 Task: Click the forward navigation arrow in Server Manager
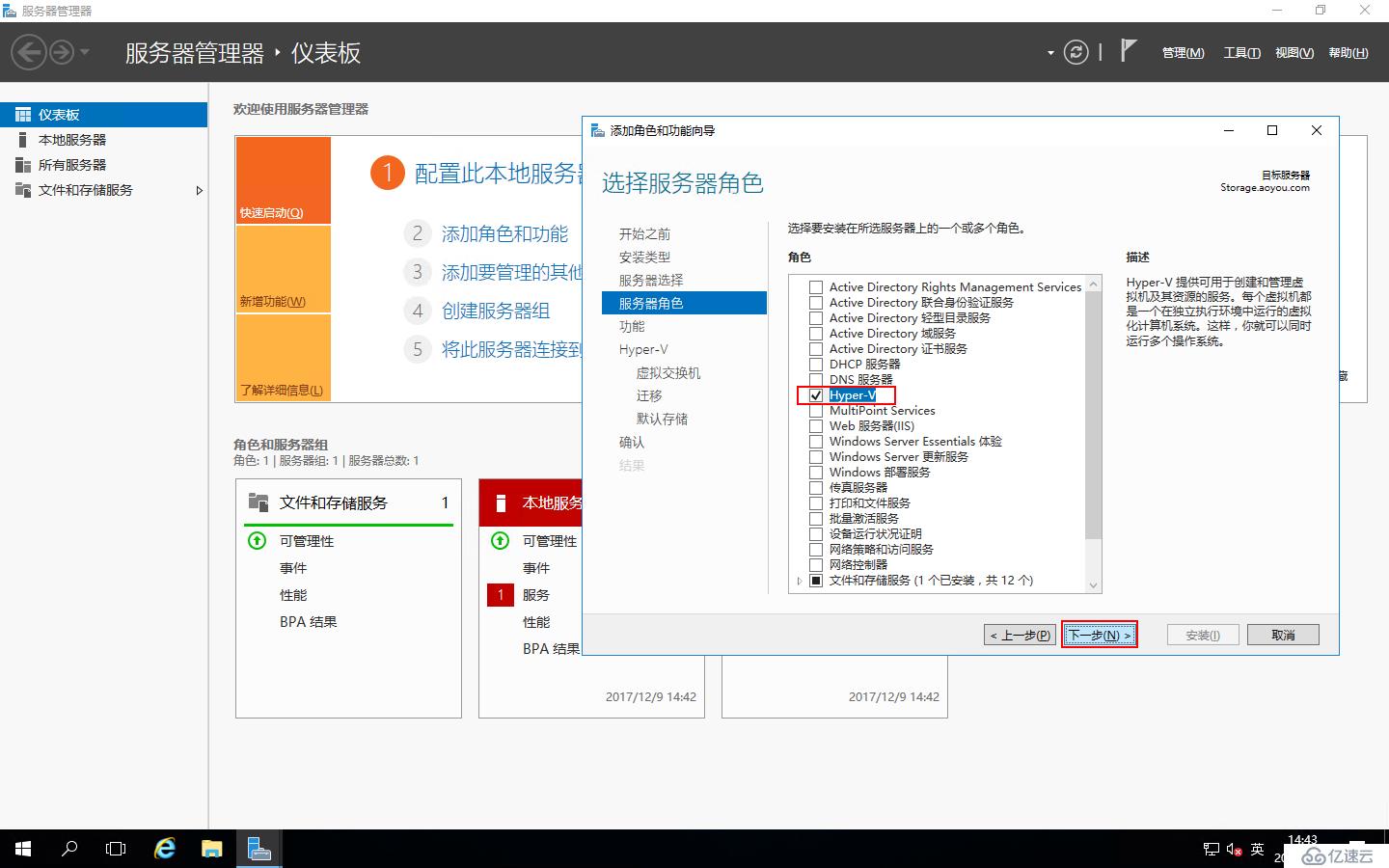[62, 52]
